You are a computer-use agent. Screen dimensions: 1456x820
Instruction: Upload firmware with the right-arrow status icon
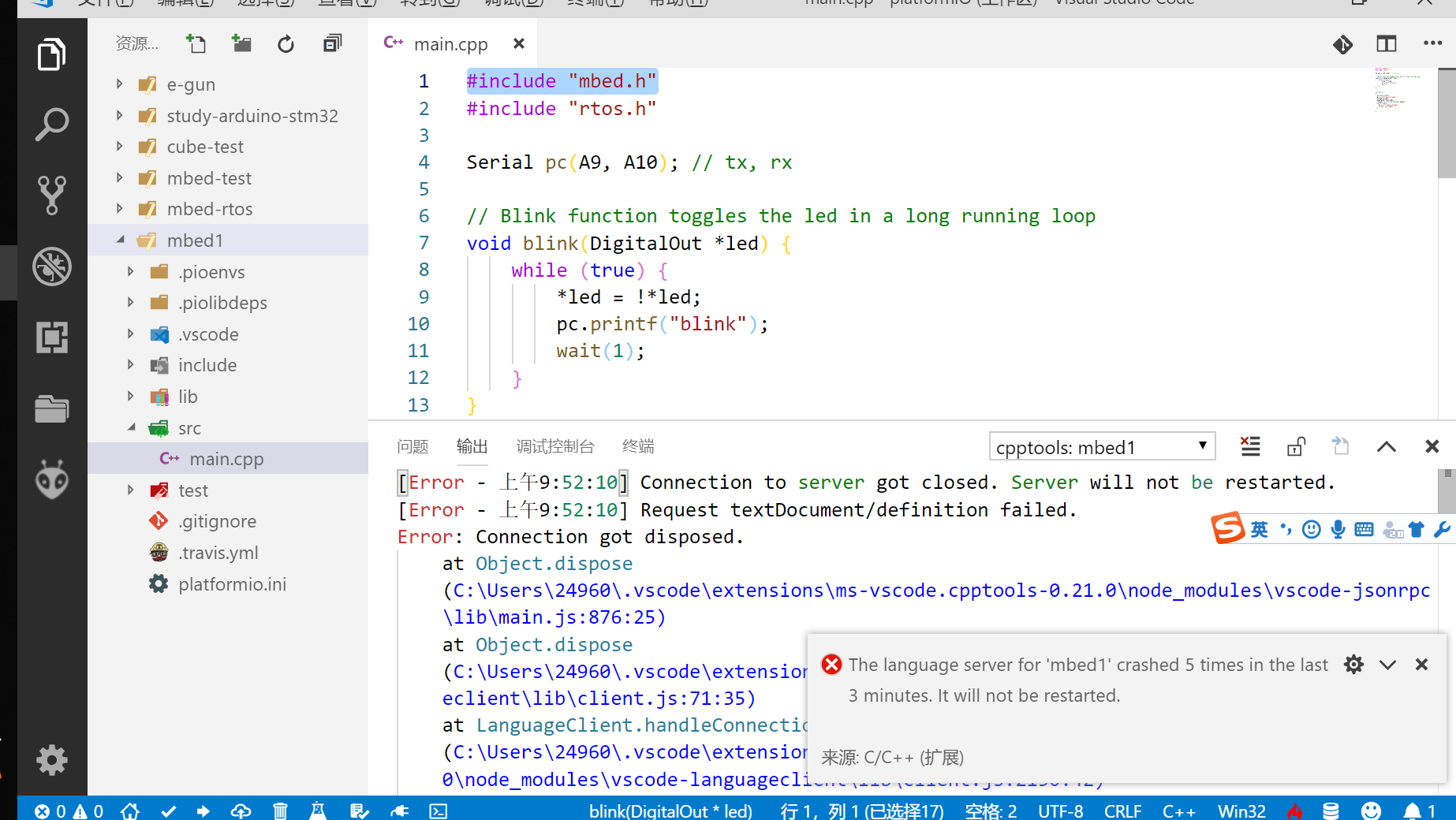pyautogui.click(x=203, y=810)
